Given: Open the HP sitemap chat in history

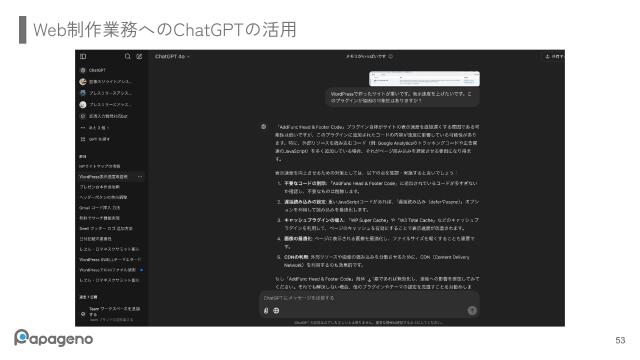Looking at the screenshot, I should (x=100, y=167).
